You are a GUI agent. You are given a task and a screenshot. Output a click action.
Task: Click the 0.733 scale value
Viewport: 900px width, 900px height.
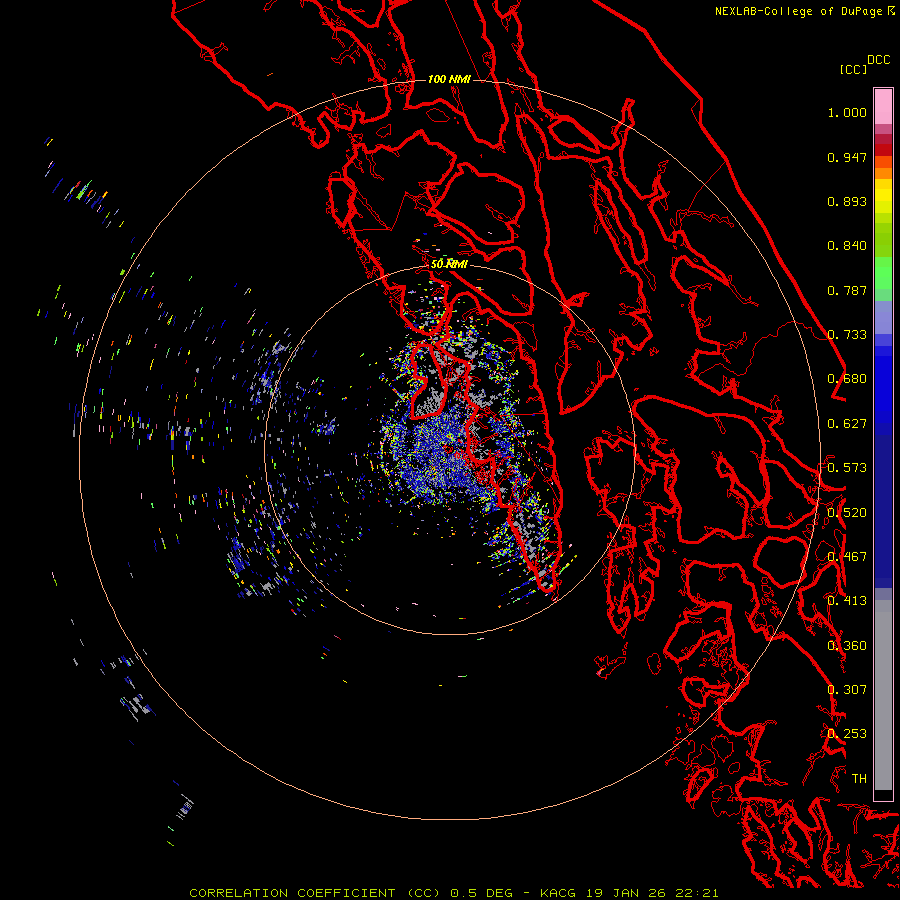coord(847,335)
